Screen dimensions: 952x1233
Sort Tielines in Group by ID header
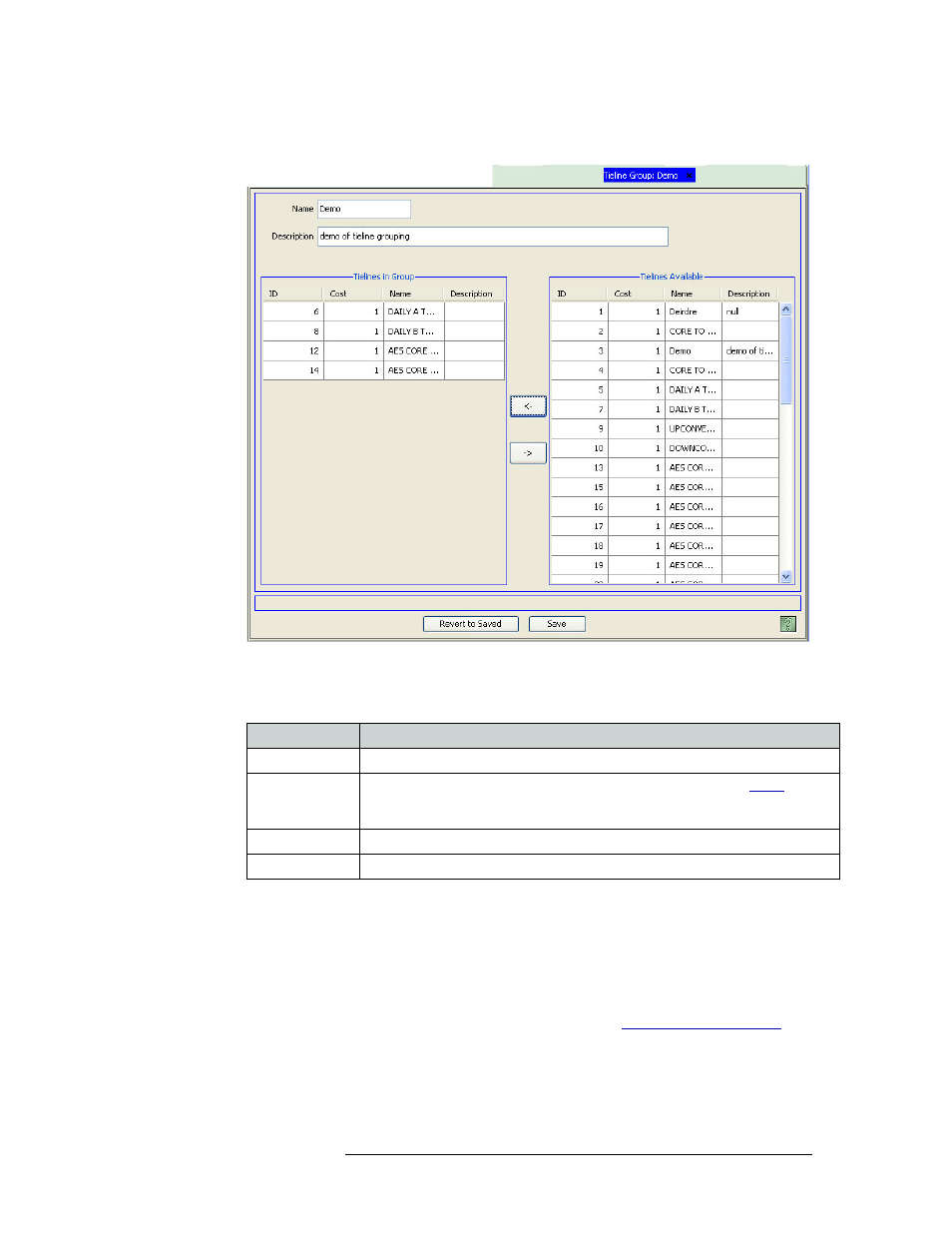(x=292, y=294)
